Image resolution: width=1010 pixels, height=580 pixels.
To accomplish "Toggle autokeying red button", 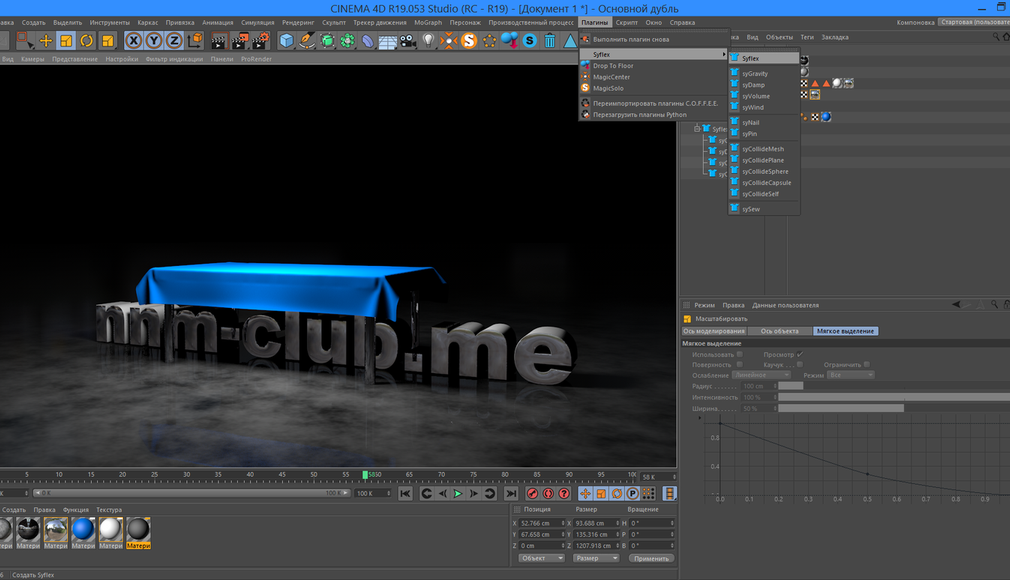I will click(548, 494).
